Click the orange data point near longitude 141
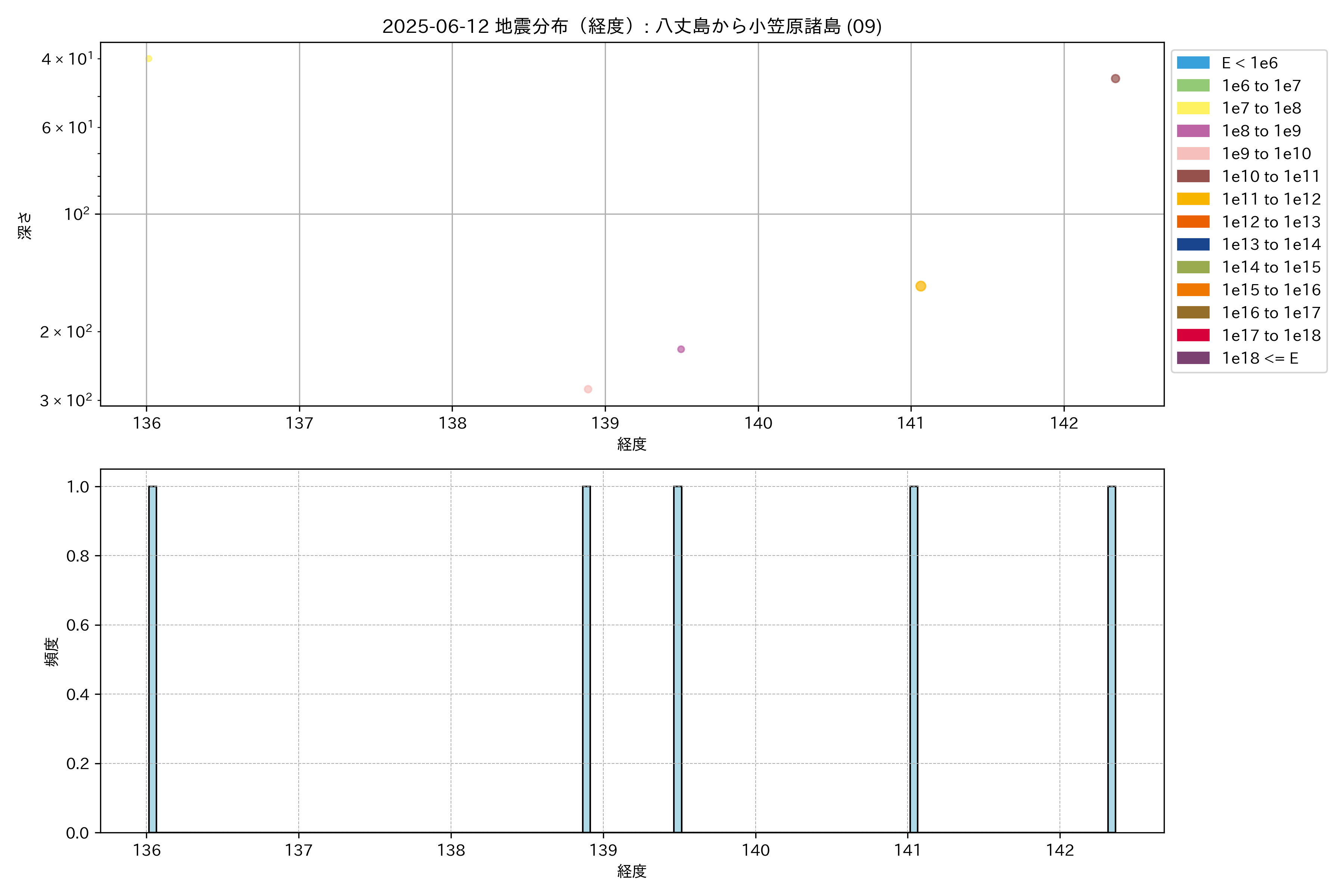 921,286
